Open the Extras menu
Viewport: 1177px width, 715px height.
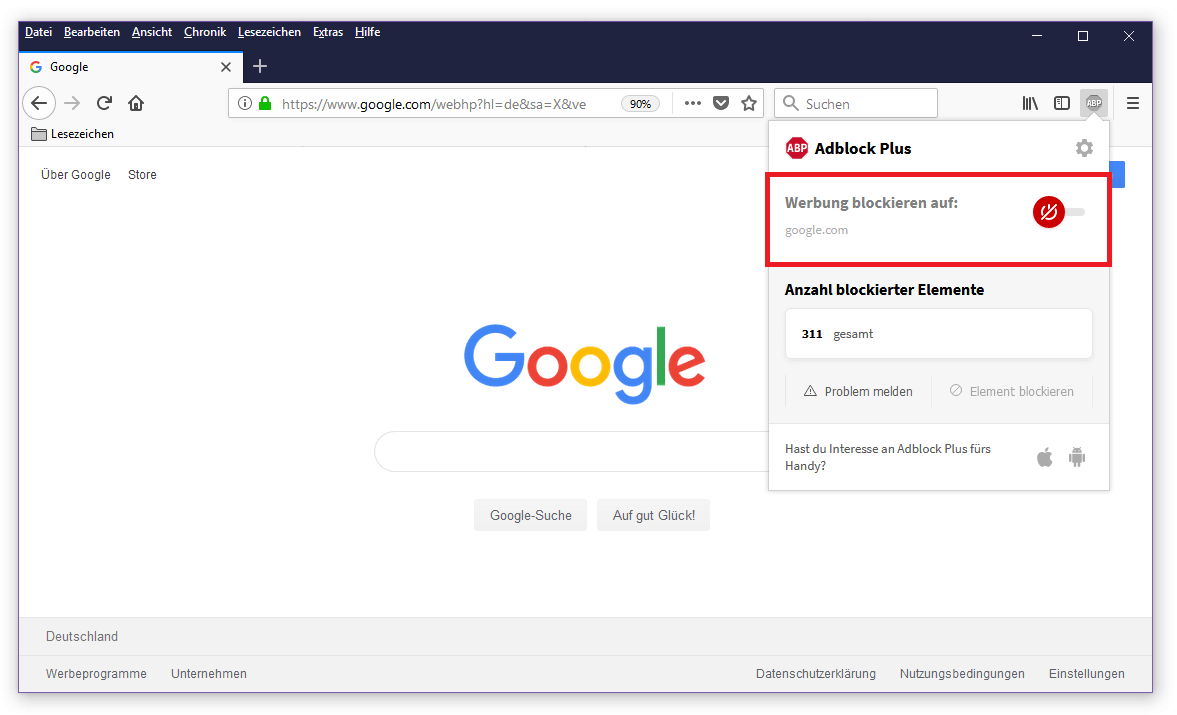[328, 32]
